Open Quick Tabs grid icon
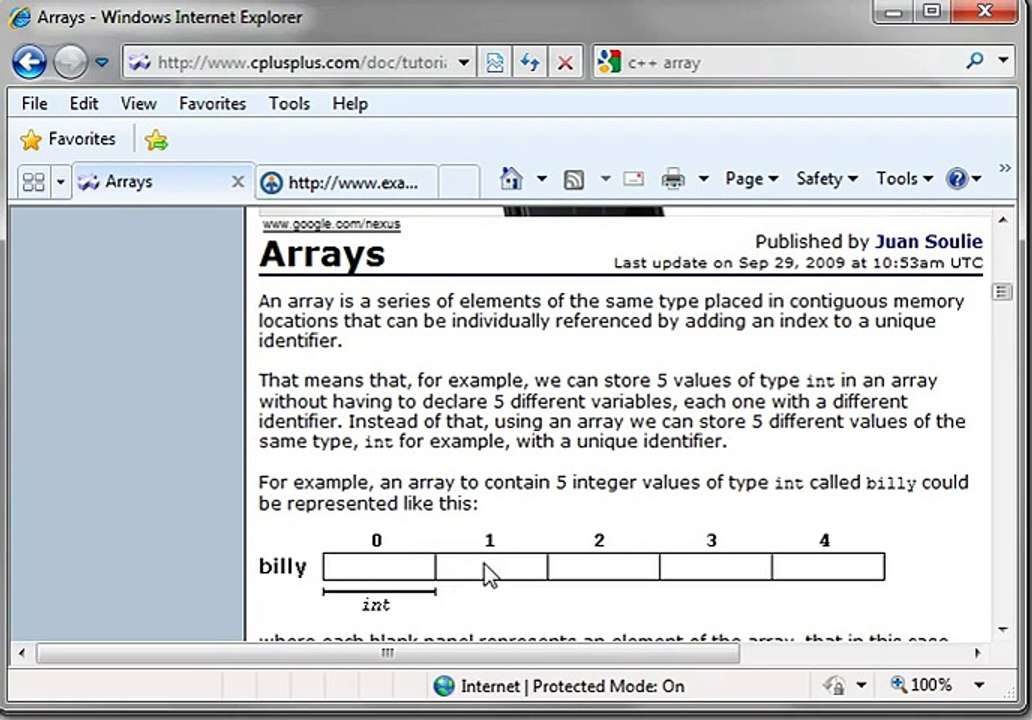The image size is (1032, 720). click(34, 181)
